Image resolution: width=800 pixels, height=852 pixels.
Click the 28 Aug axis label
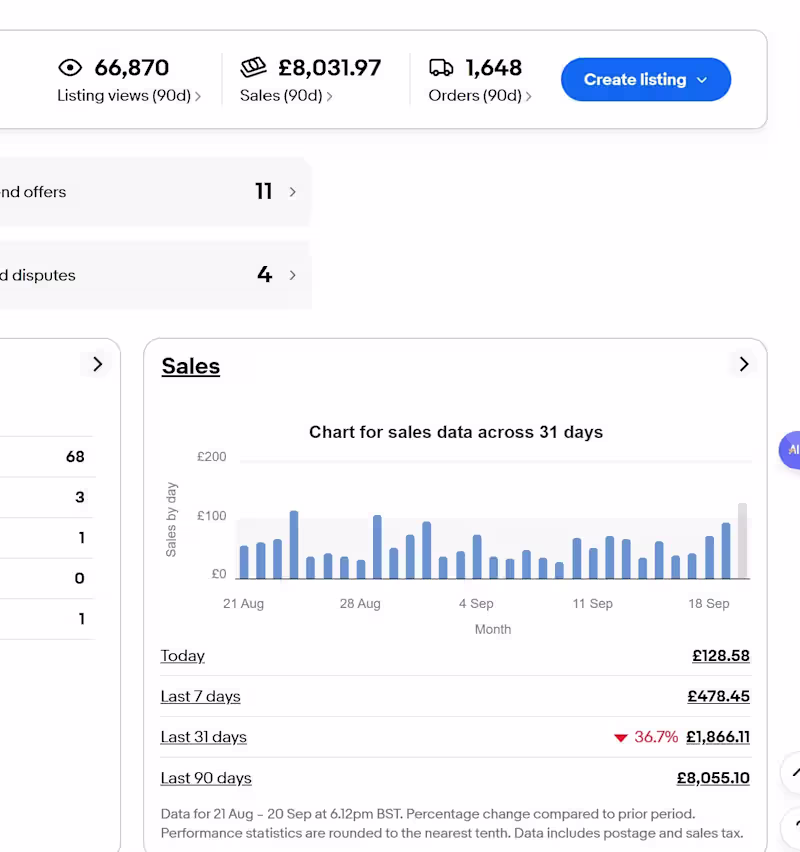click(x=360, y=604)
